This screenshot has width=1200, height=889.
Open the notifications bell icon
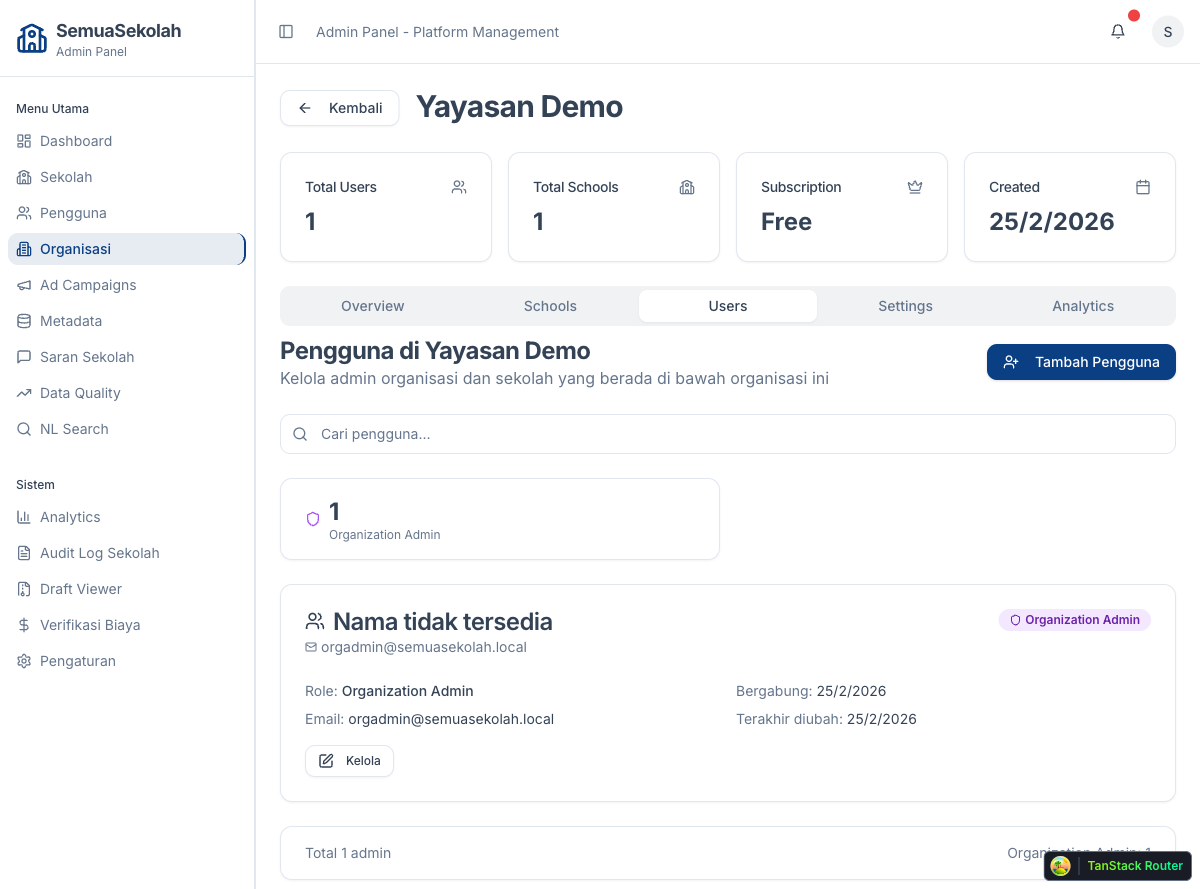(1117, 31)
